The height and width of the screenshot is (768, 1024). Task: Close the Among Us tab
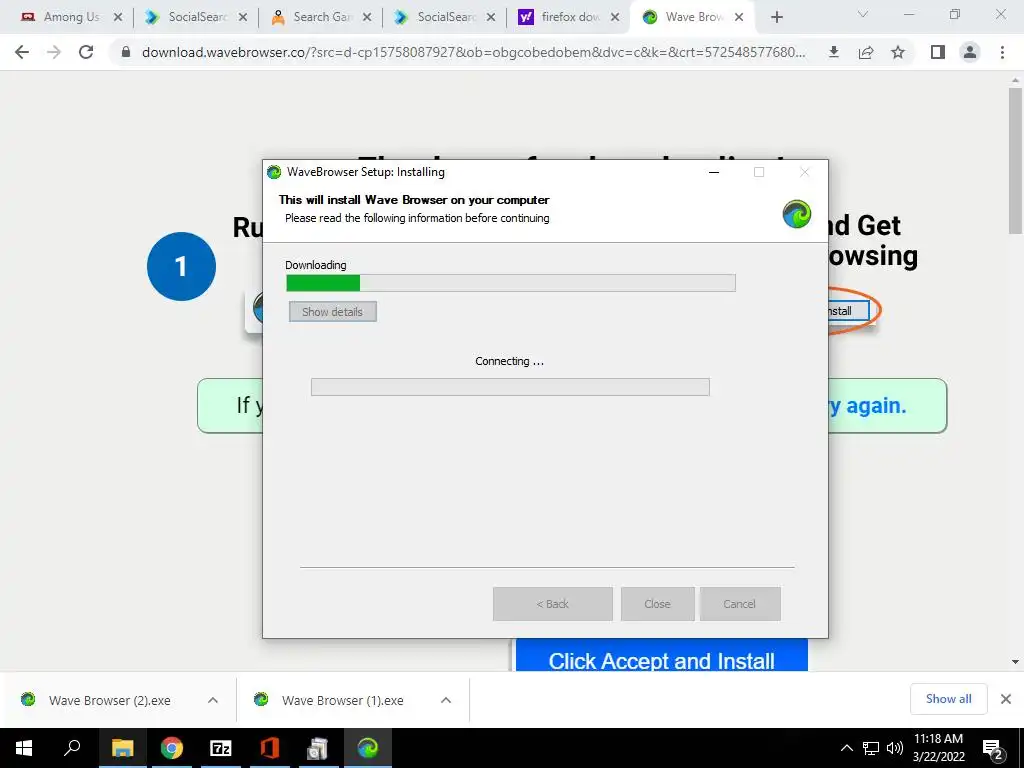[x=118, y=17]
